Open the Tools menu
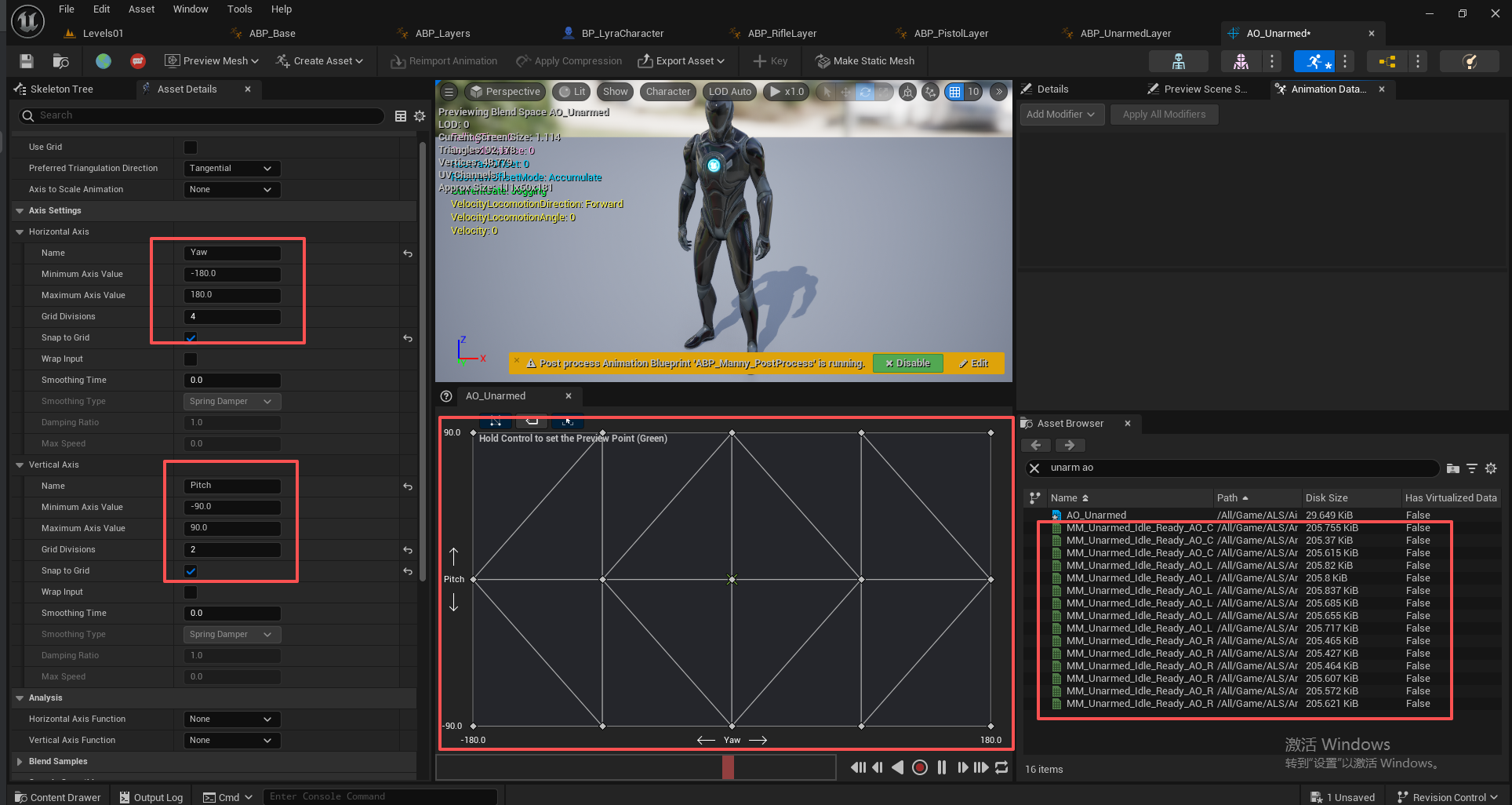 (240, 9)
